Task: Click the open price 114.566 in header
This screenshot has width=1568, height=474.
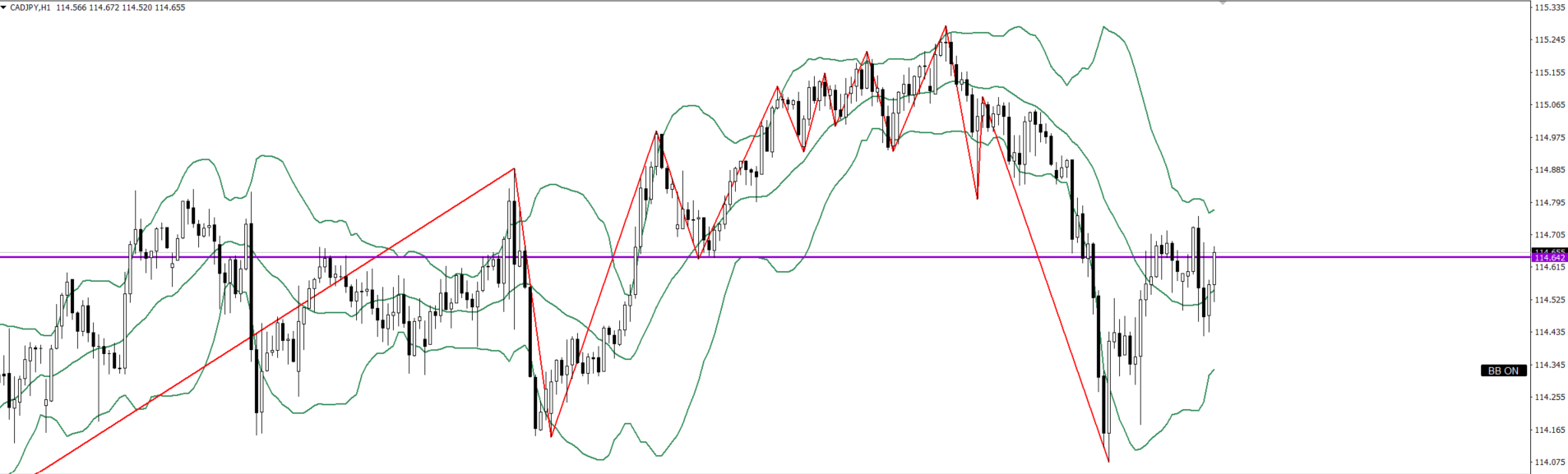Action: coord(72,7)
